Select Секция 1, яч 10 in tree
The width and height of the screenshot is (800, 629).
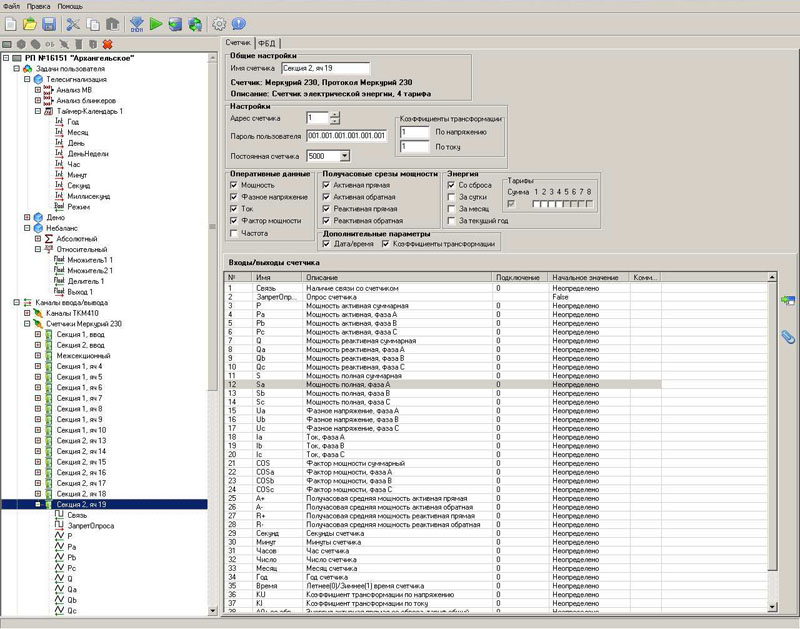tap(81, 430)
